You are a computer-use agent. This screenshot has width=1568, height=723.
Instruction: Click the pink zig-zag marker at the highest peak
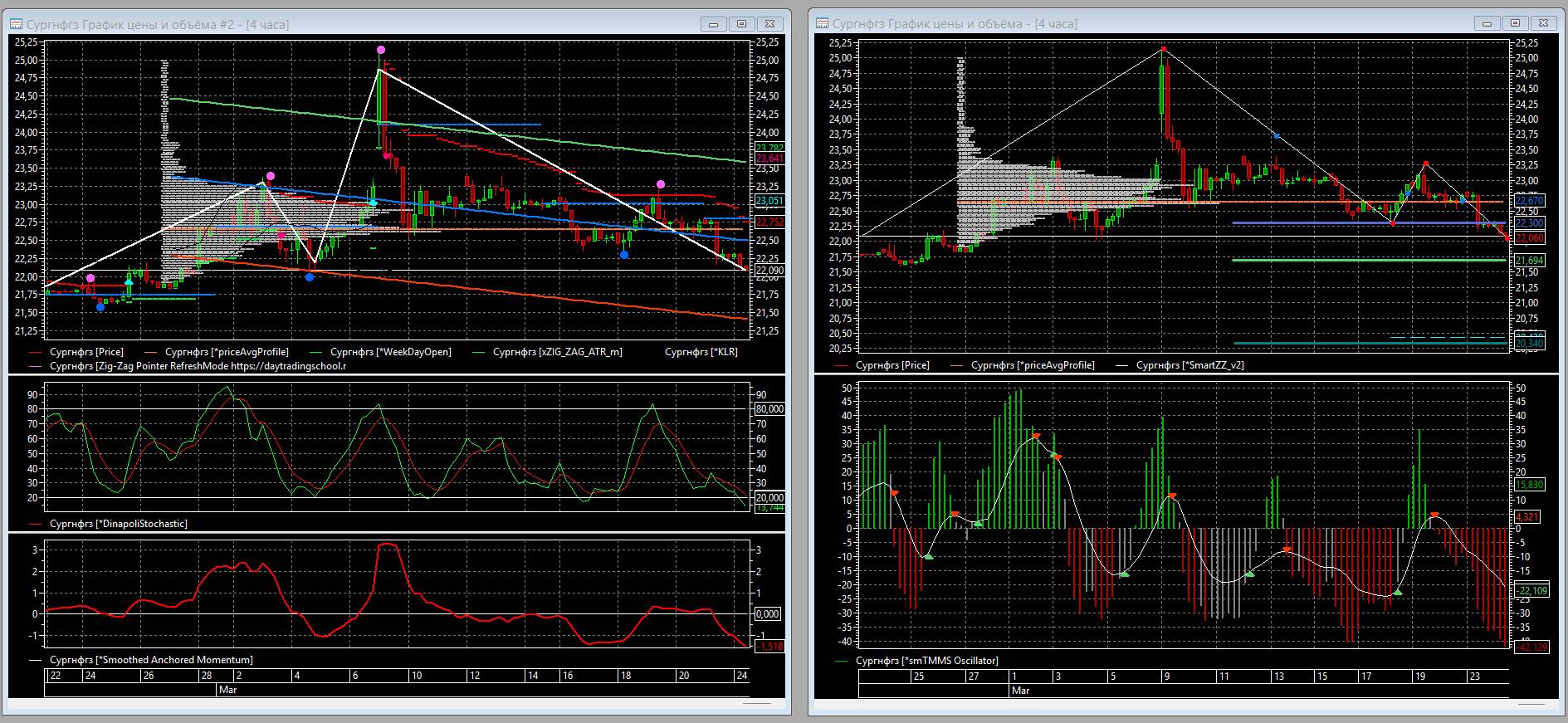[380, 51]
